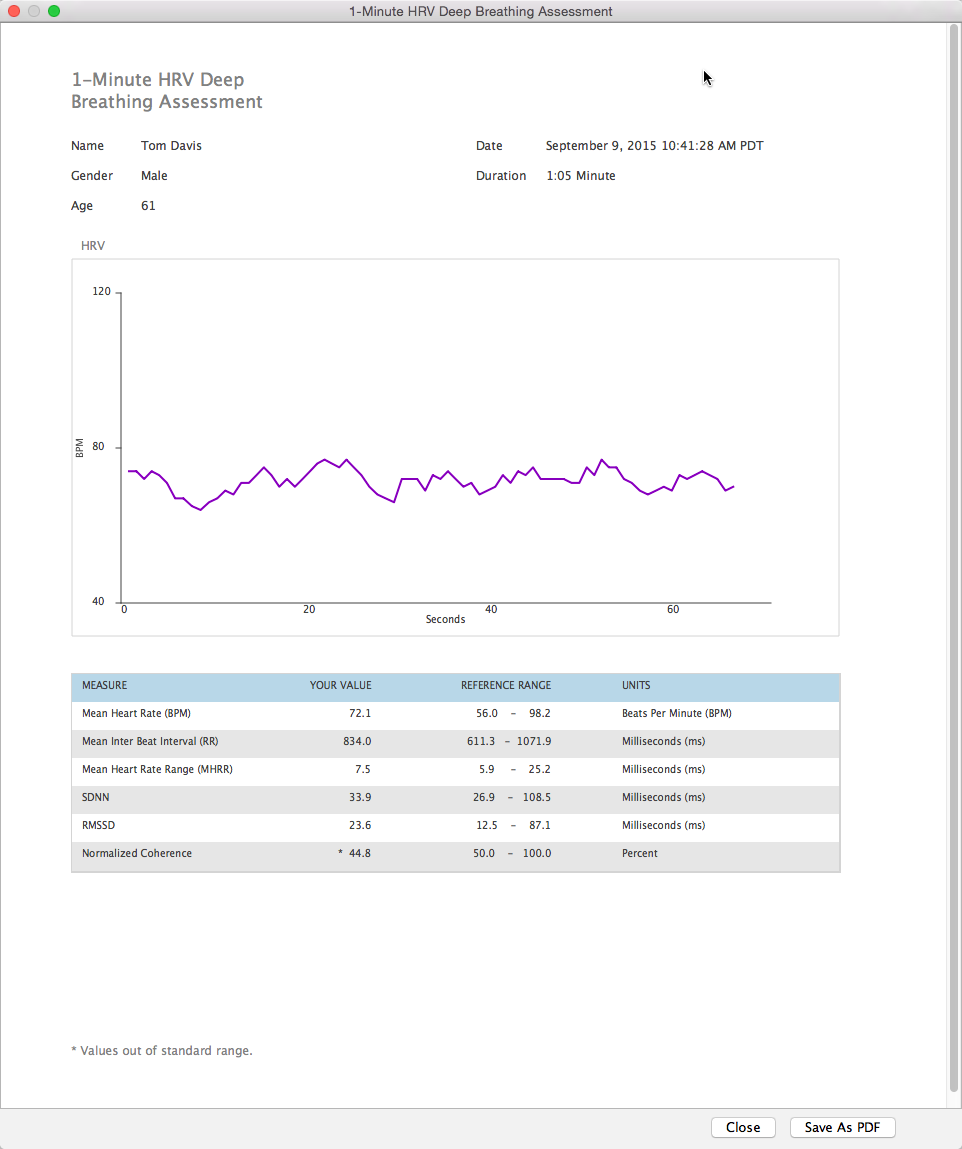This screenshot has height=1149, width=962.
Task: Click the REFERENCE RANGE column header
Action: [x=506, y=685]
